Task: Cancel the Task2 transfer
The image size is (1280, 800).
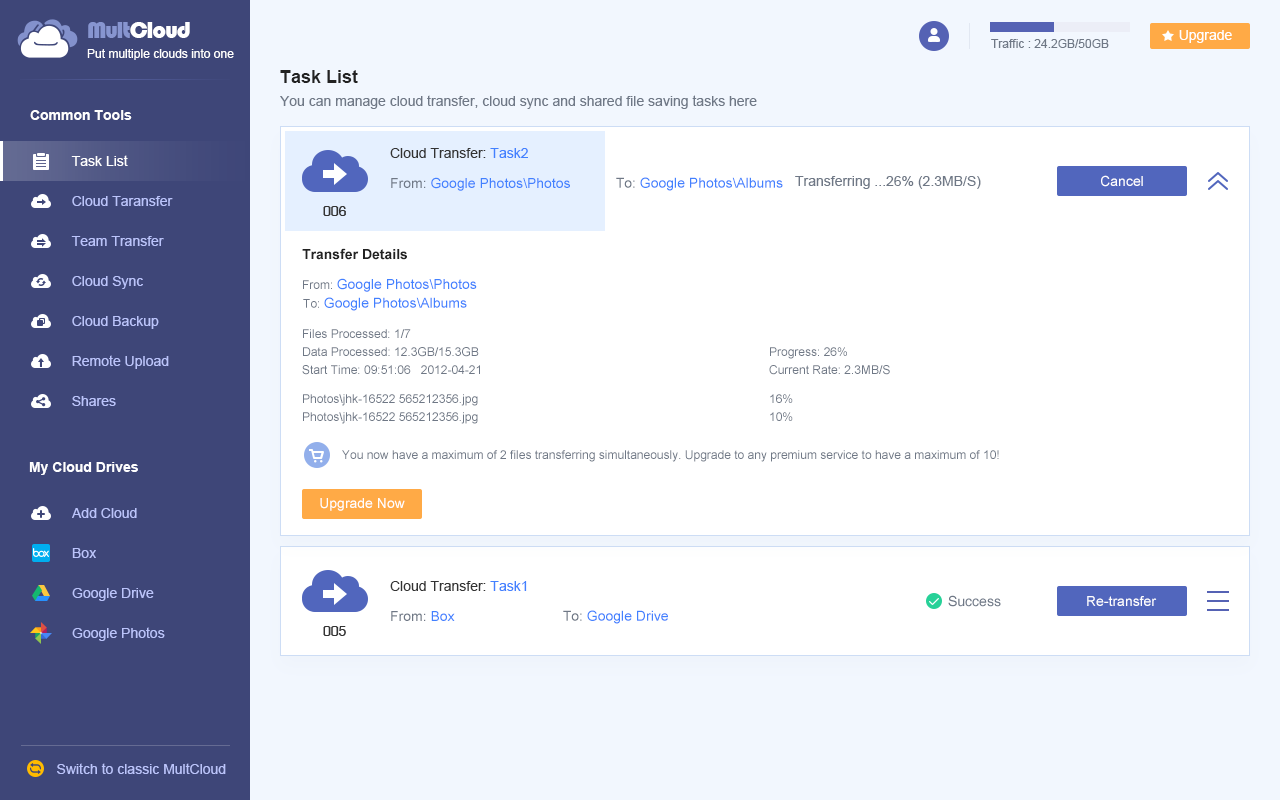Action: click(1121, 181)
